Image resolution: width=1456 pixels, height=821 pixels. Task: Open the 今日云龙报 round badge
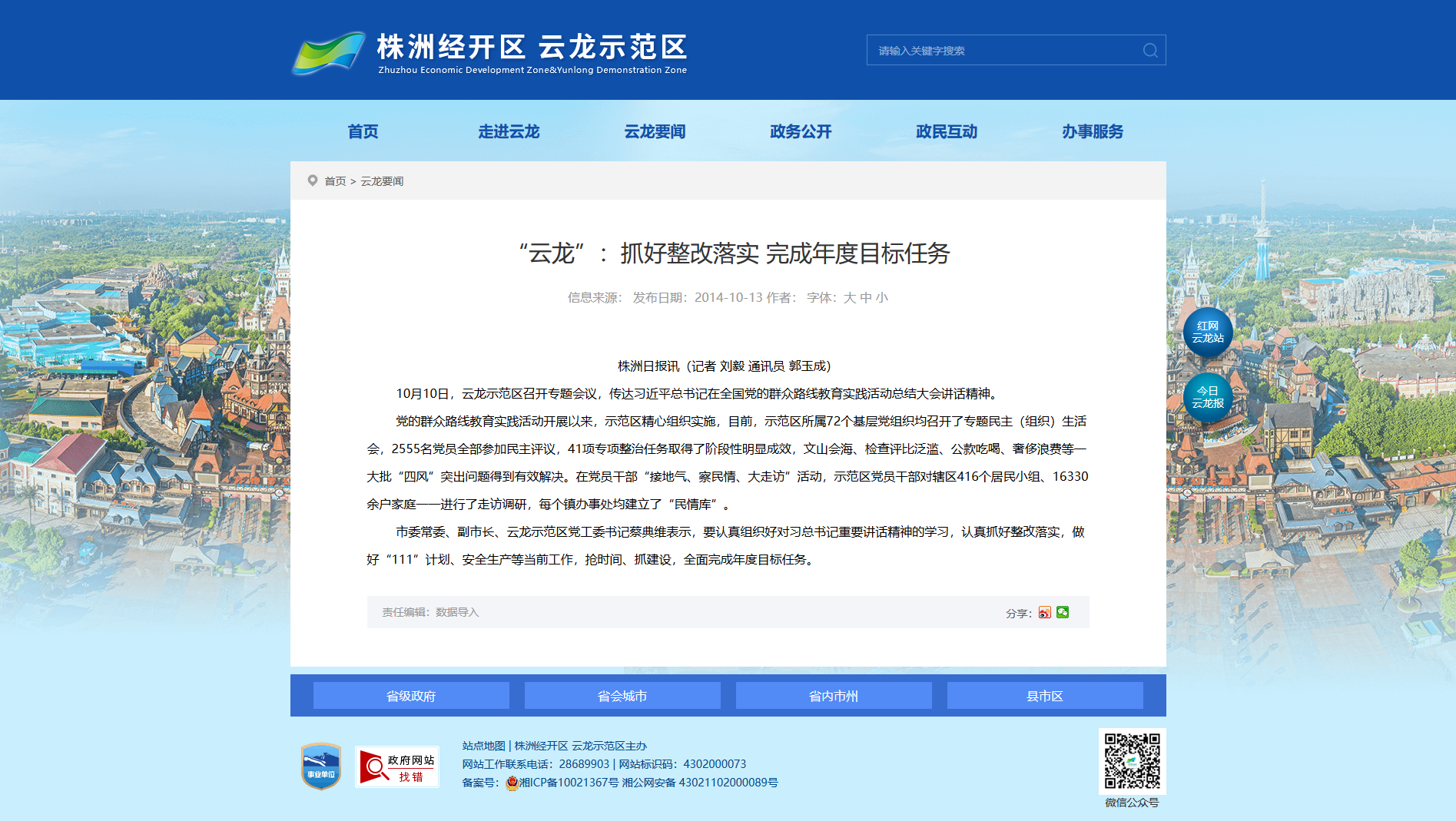[1208, 398]
